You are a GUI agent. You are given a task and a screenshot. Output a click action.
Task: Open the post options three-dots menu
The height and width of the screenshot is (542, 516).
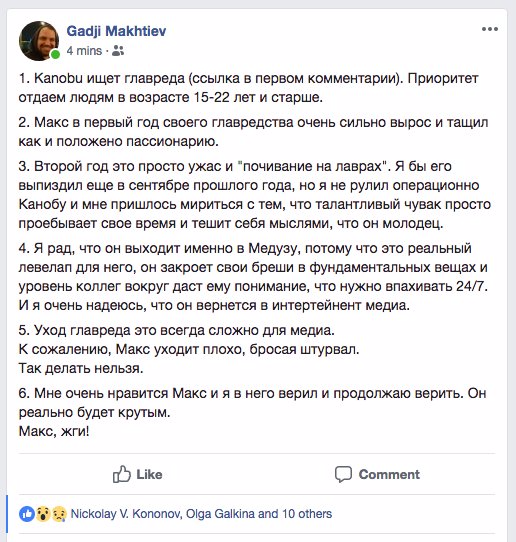click(490, 29)
